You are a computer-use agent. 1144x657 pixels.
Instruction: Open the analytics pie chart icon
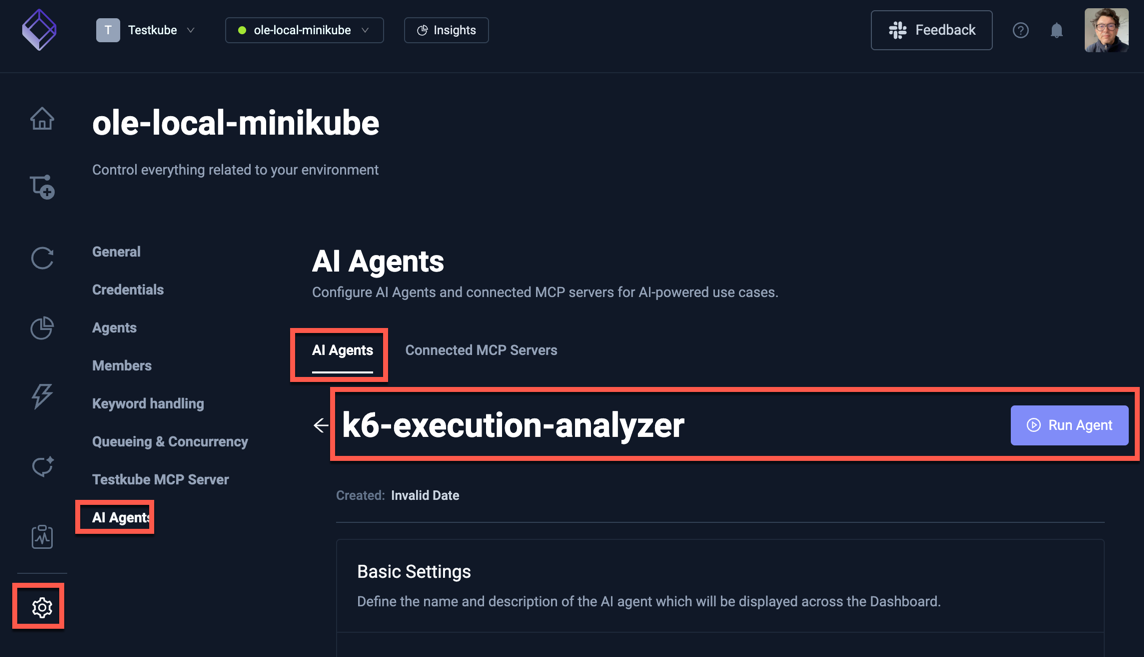[x=41, y=327]
